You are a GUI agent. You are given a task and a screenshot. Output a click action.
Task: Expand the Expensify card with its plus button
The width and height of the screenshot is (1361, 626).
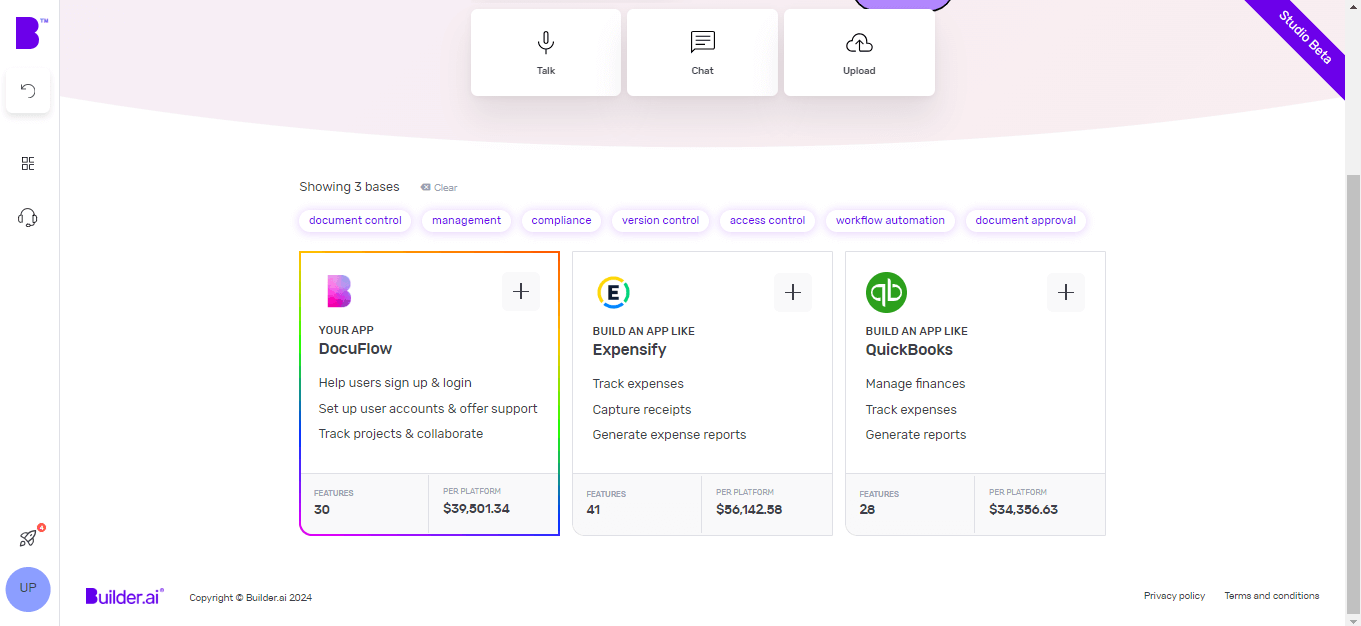(792, 292)
